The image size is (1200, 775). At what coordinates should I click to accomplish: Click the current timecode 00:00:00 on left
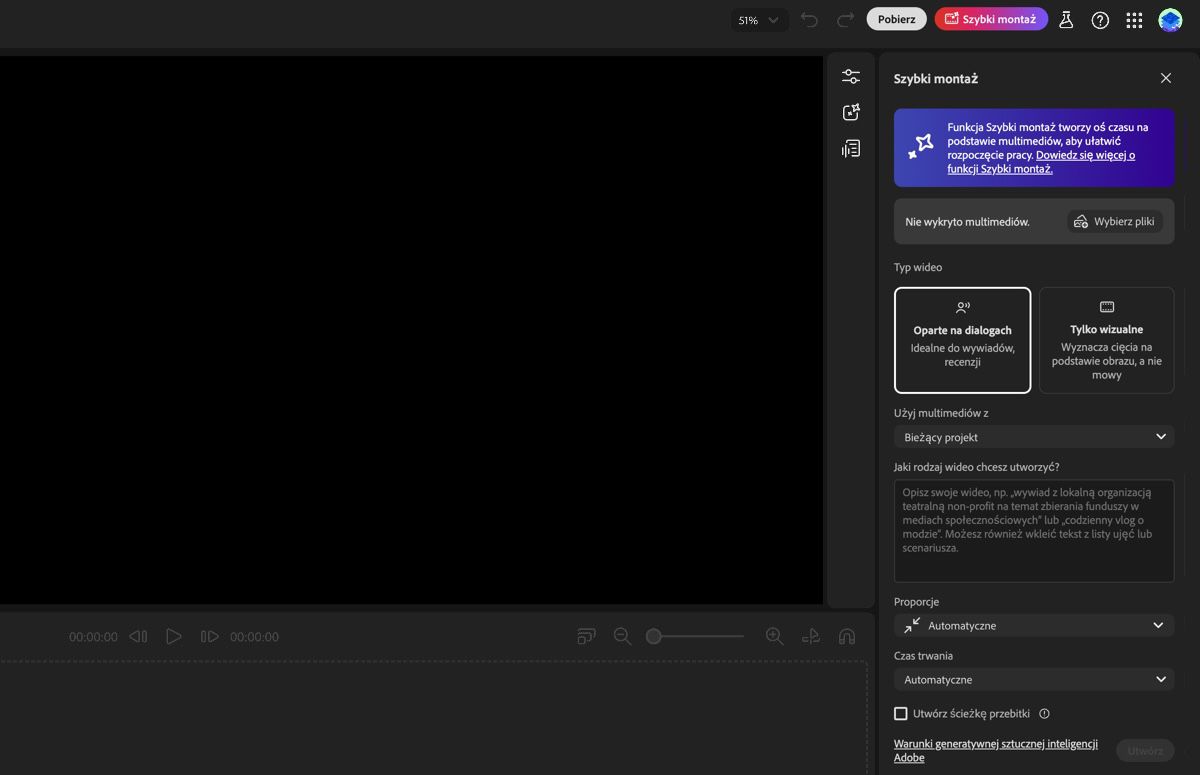tap(93, 637)
